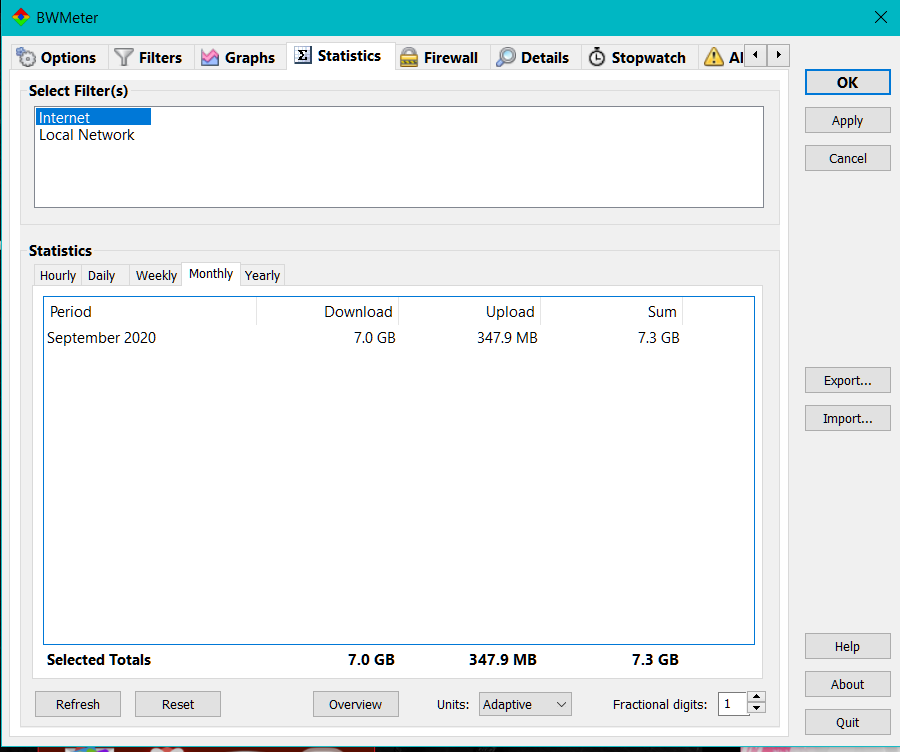Open the Overview window
900x752 pixels.
[x=355, y=704]
